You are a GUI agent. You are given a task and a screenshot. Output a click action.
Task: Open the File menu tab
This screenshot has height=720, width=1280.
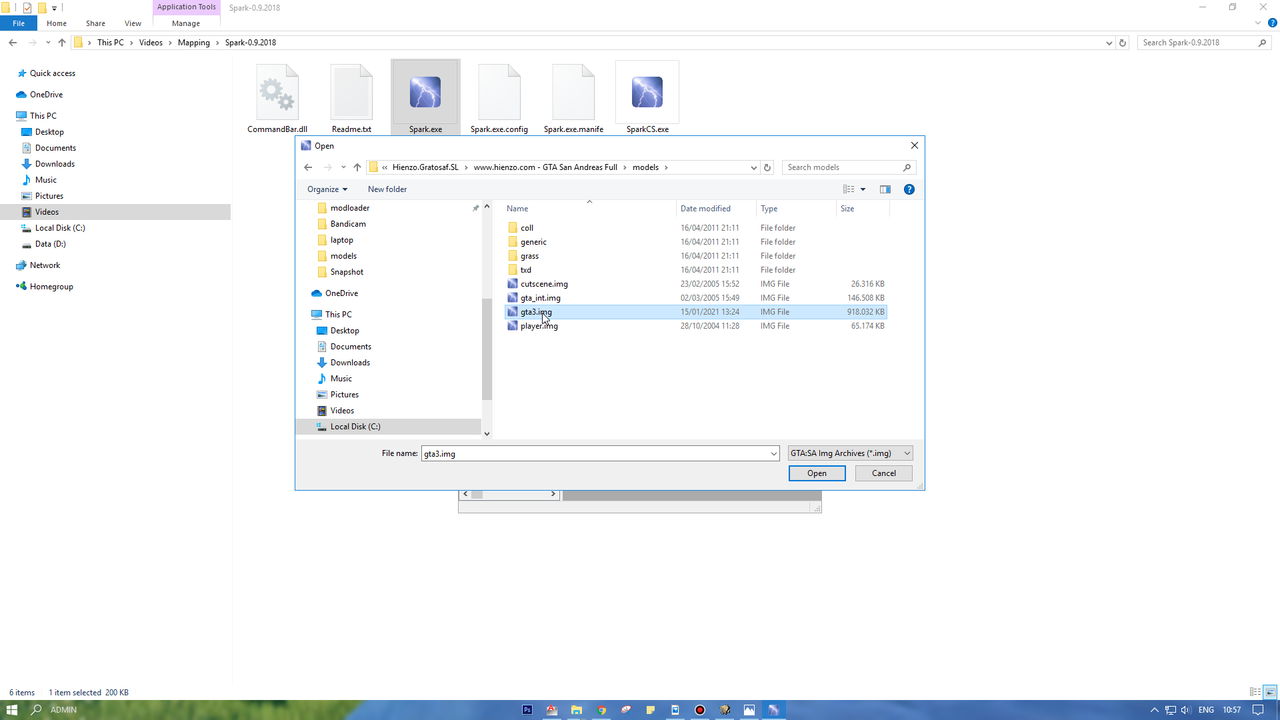[18, 23]
